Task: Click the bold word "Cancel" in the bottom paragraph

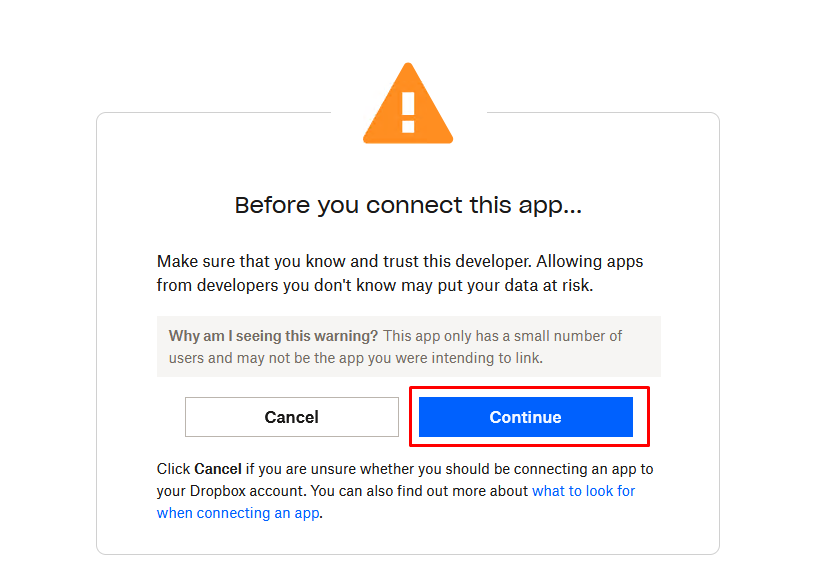Action: (x=218, y=469)
